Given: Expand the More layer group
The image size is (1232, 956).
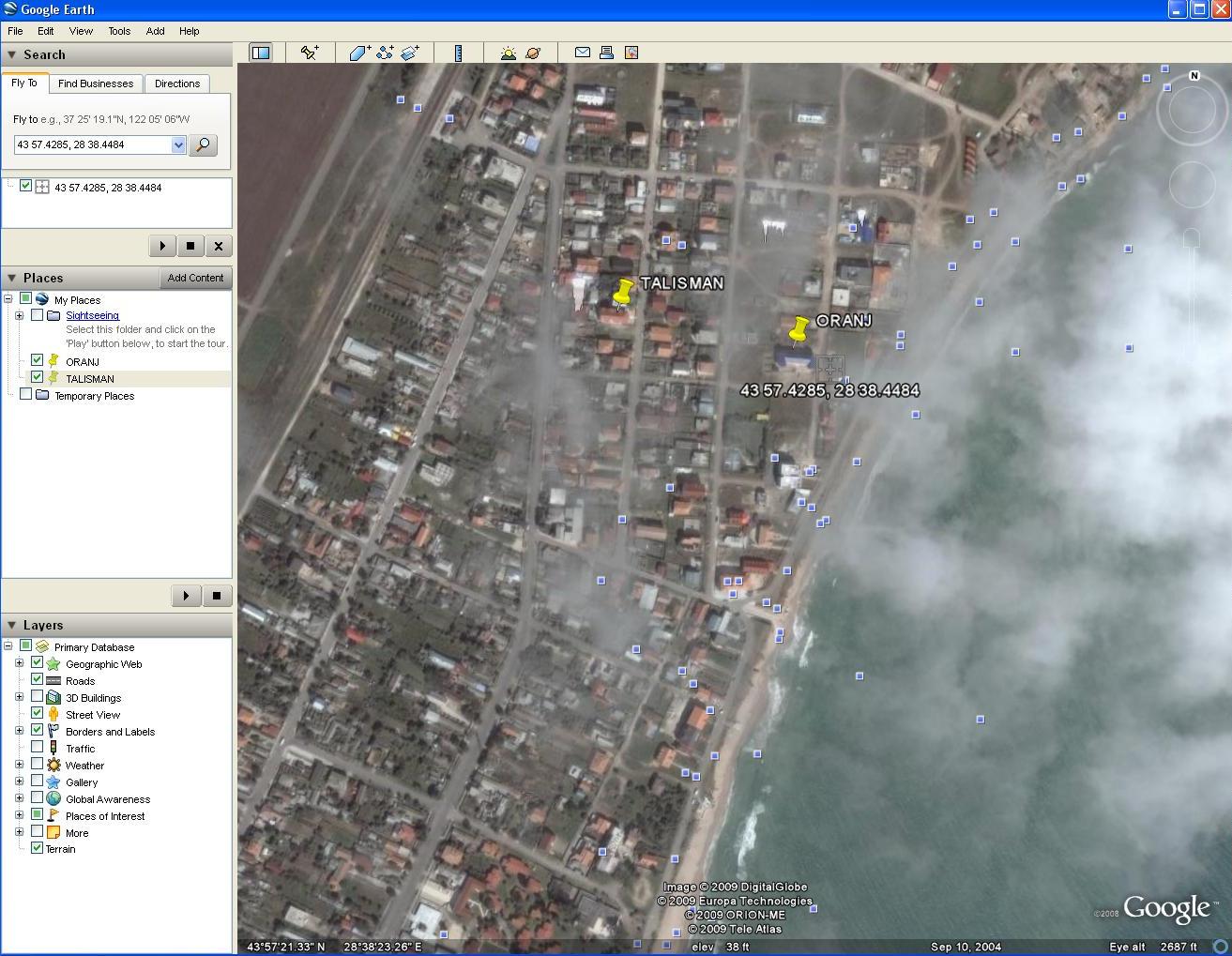Looking at the screenshot, I should click(x=19, y=832).
